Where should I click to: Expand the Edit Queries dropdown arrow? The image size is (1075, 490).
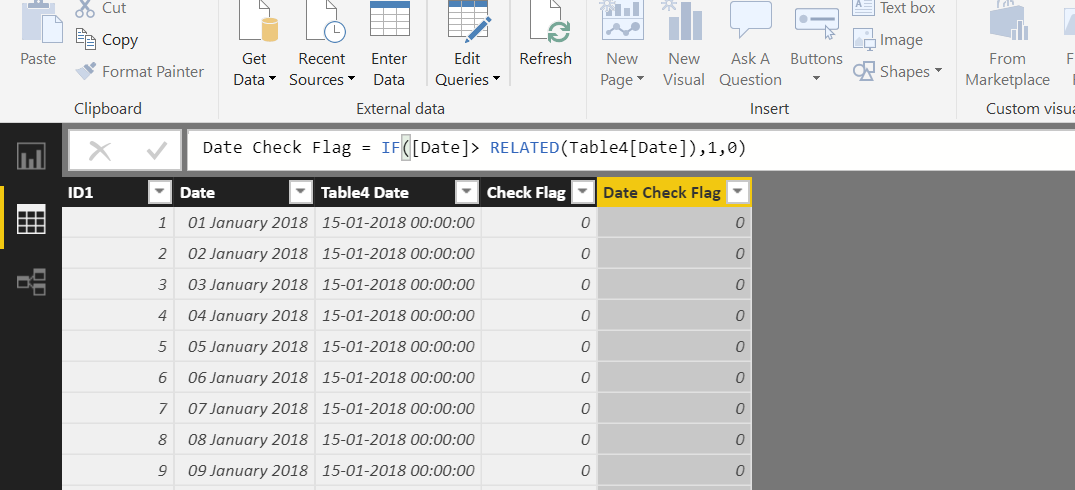(496, 79)
